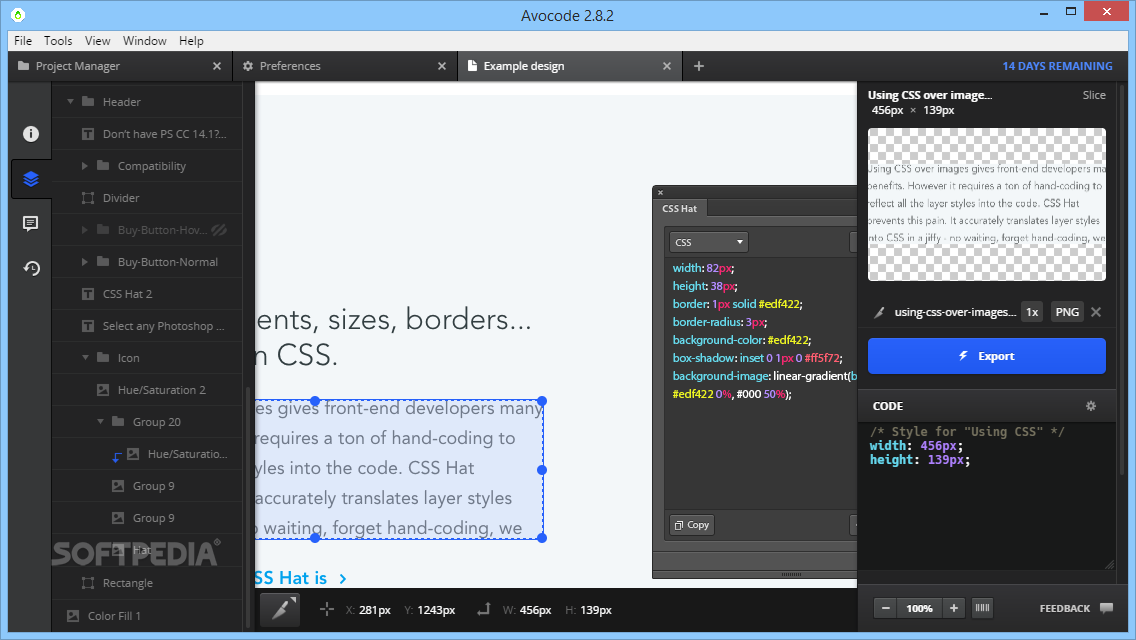The height and width of the screenshot is (640, 1136).
Task: Click the Color Fill 1 layer icon
Action: (x=72, y=615)
